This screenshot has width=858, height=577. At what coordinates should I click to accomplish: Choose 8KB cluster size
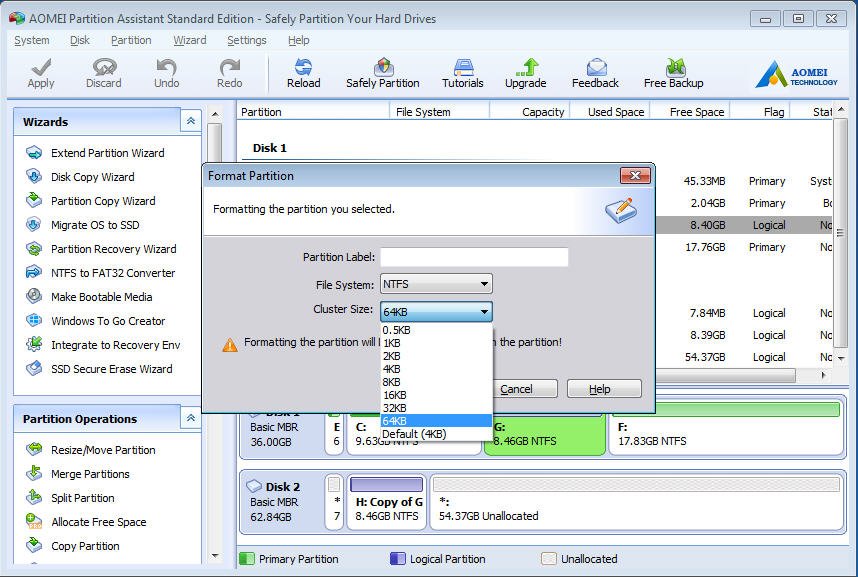[x=436, y=382]
